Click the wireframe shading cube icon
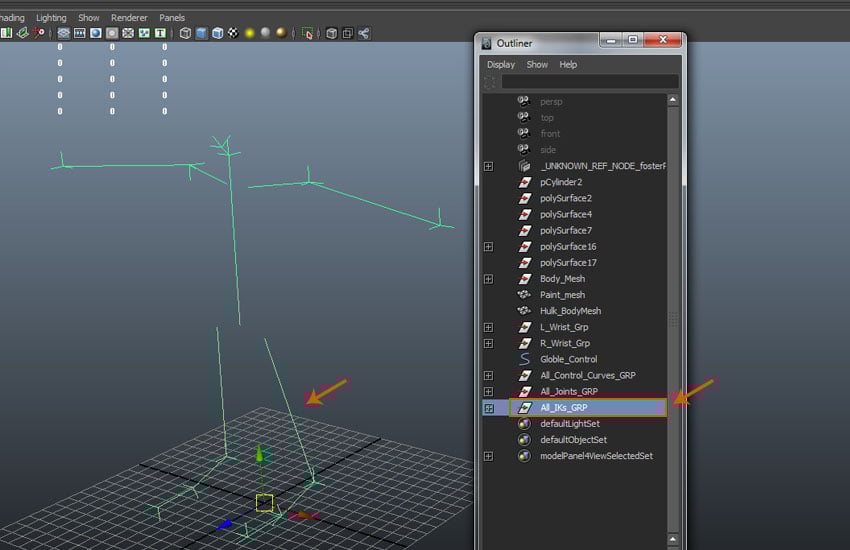This screenshot has width=850, height=550. (185, 33)
